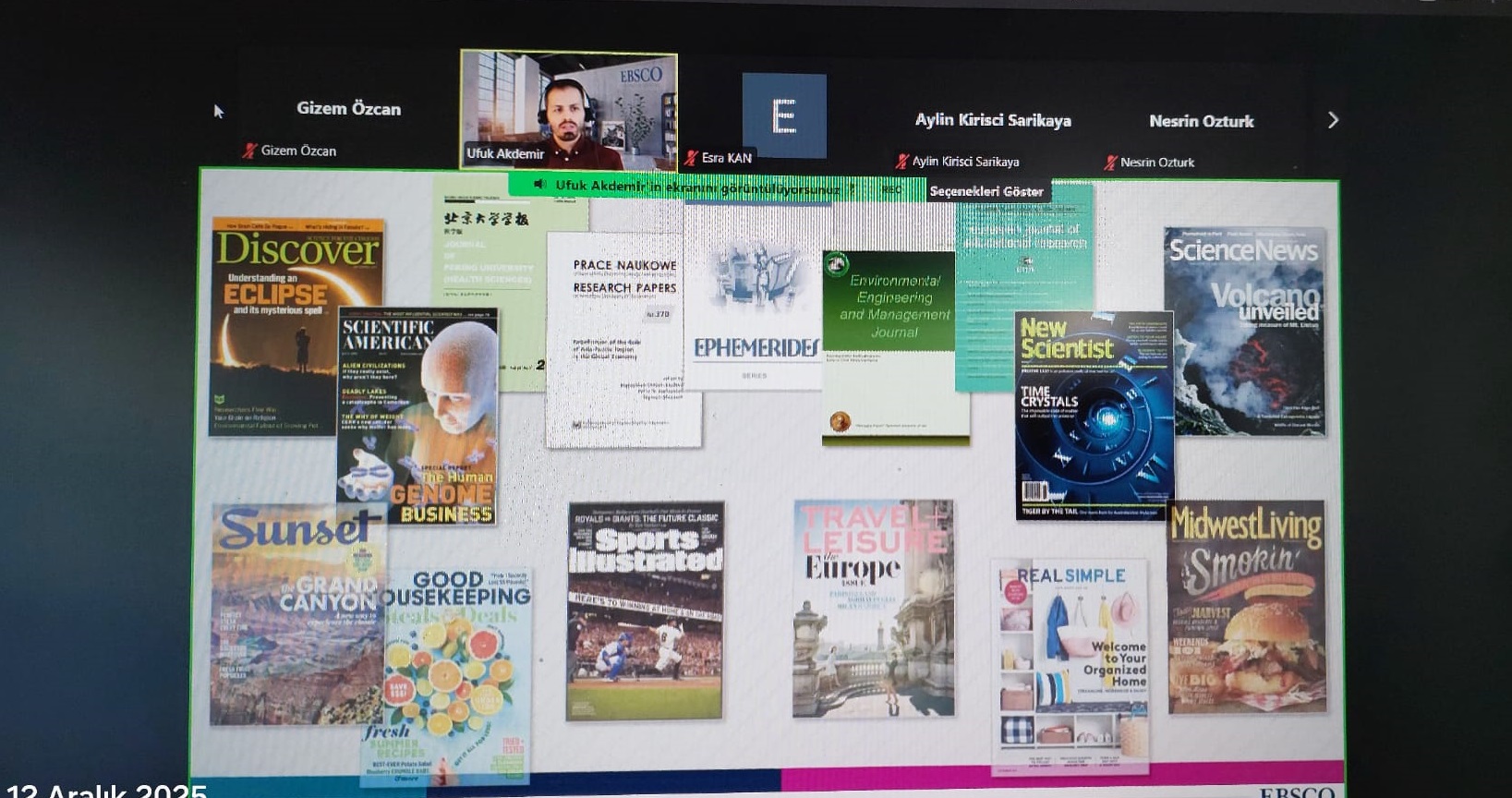Select Esra KAN's 'E' avatar tile
The width and height of the screenshot is (1512, 798).
click(x=784, y=115)
